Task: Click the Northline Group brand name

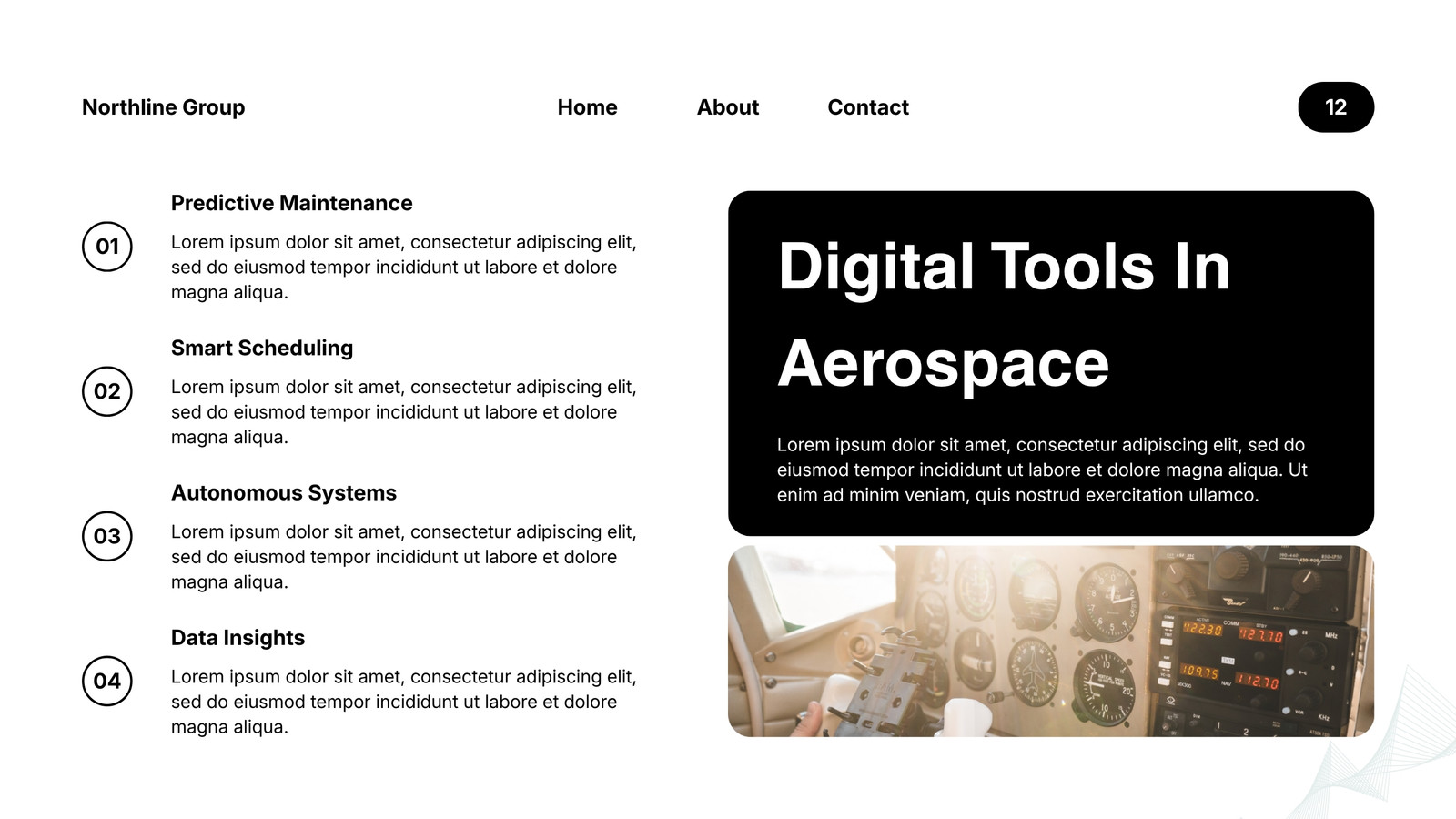Action: [x=164, y=107]
